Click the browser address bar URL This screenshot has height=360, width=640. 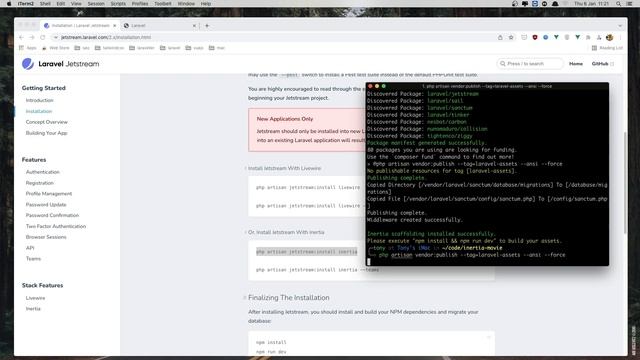[x=106, y=37]
